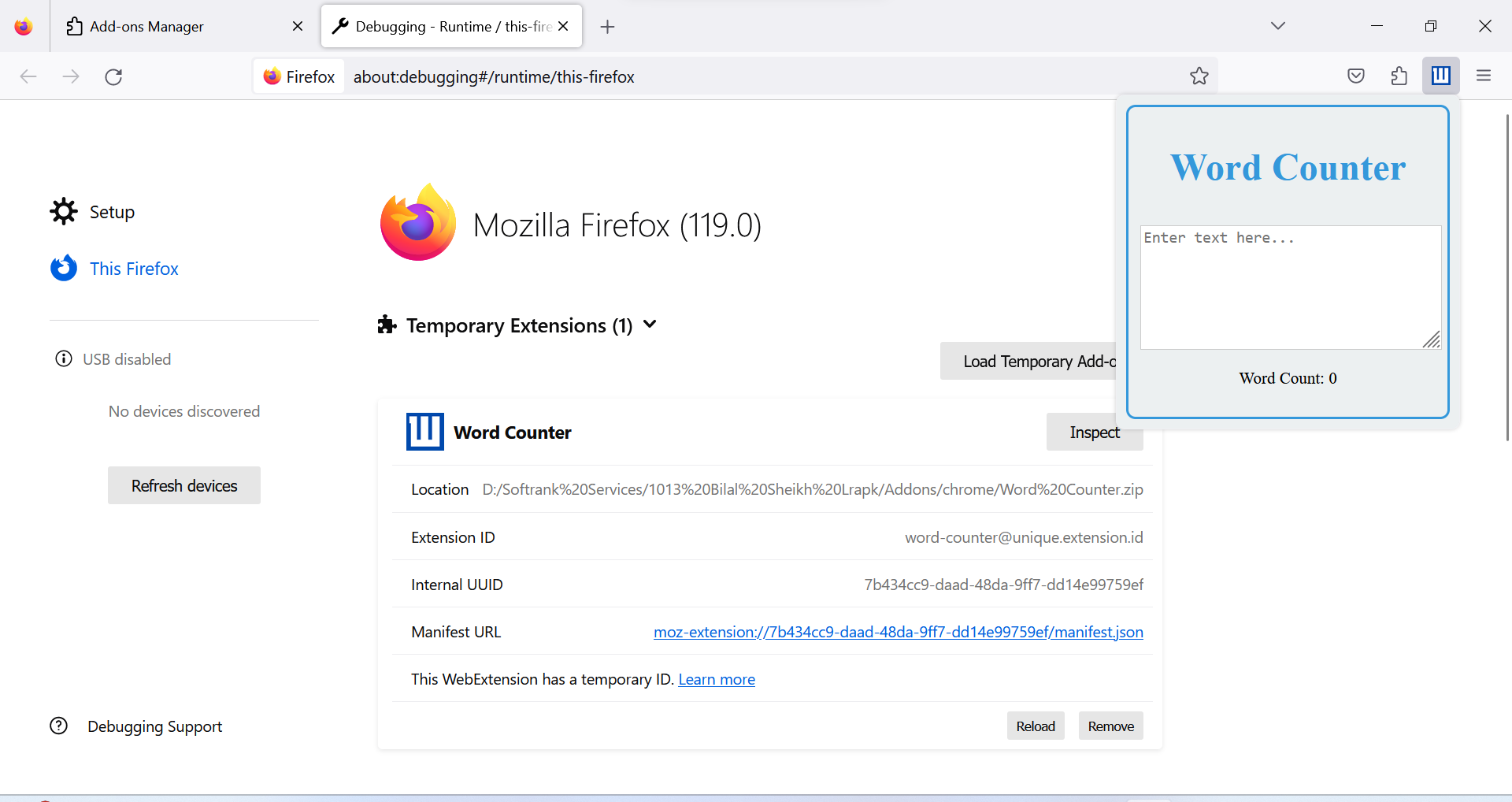Image resolution: width=1512 pixels, height=802 pixels.
Task: Click the Word Counter extension name text
Action: (513, 433)
